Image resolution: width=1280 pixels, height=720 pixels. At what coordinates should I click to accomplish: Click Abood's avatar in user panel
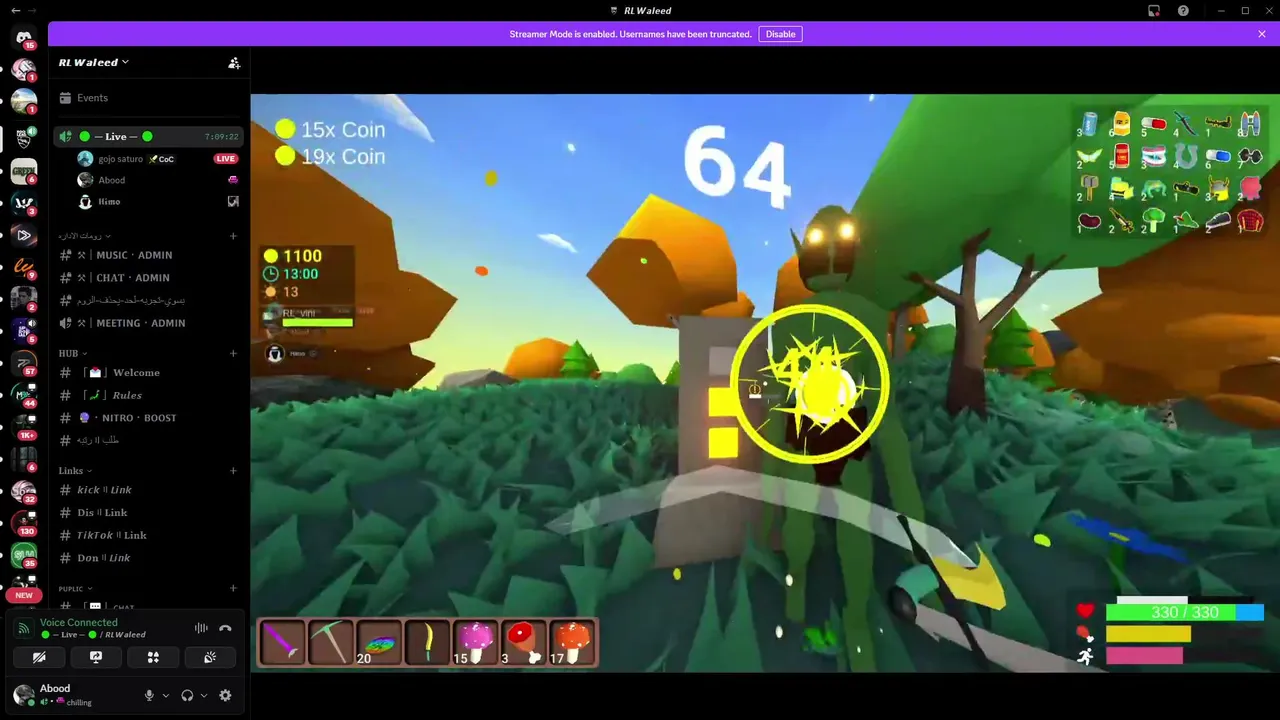[23, 695]
